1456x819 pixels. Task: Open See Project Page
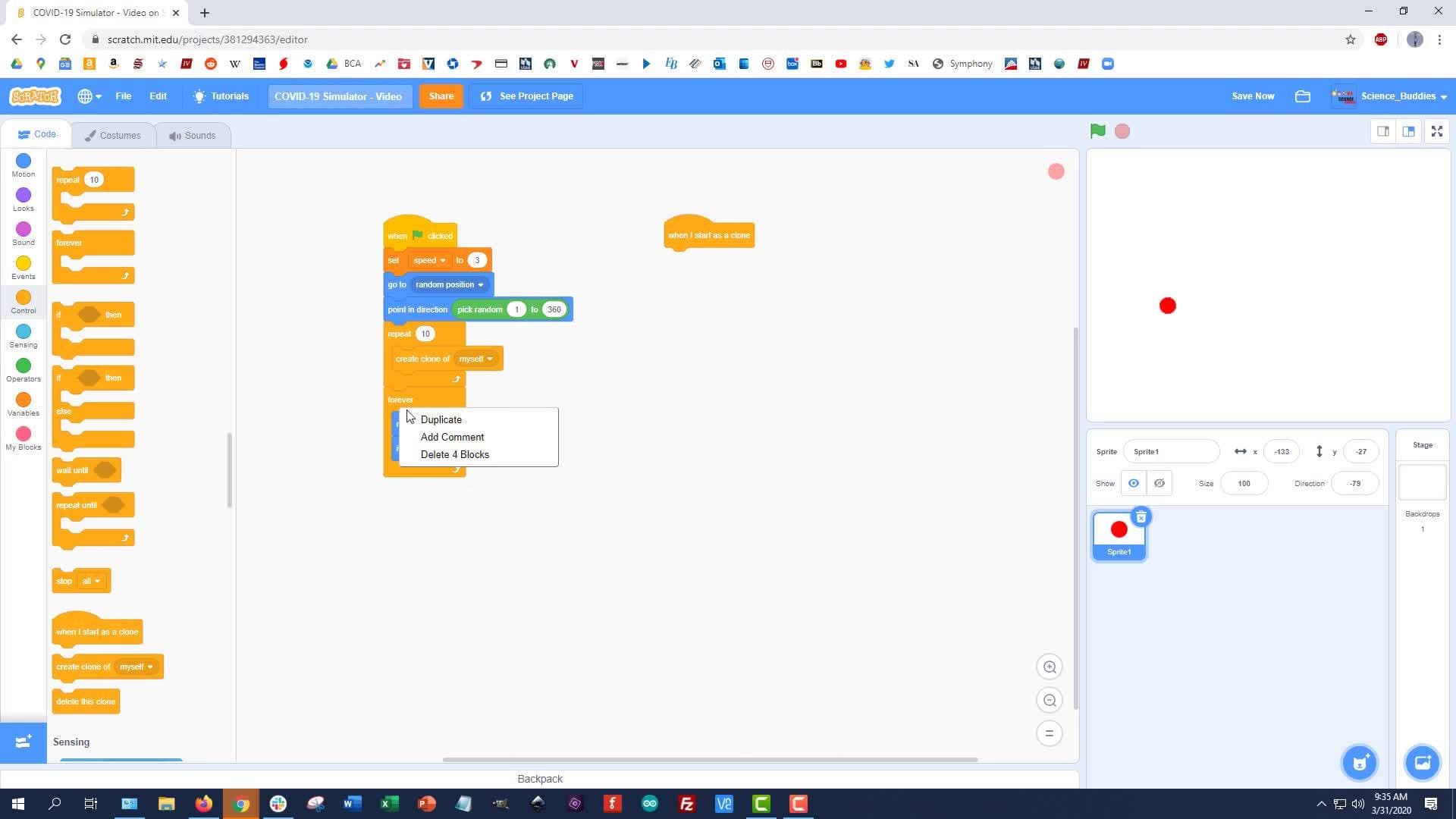tap(526, 96)
